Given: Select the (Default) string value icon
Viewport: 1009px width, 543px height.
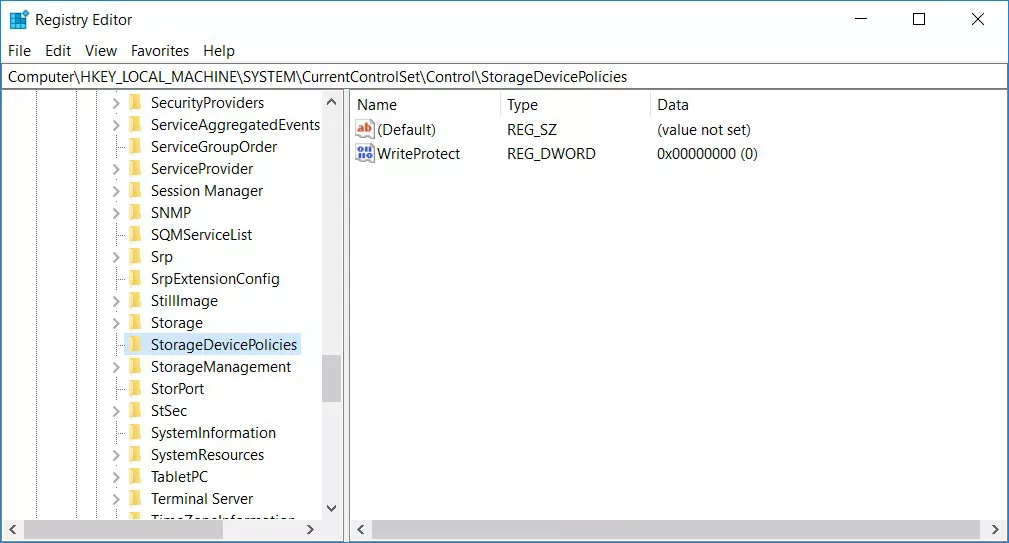Looking at the screenshot, I should click(x=365, y=129).
